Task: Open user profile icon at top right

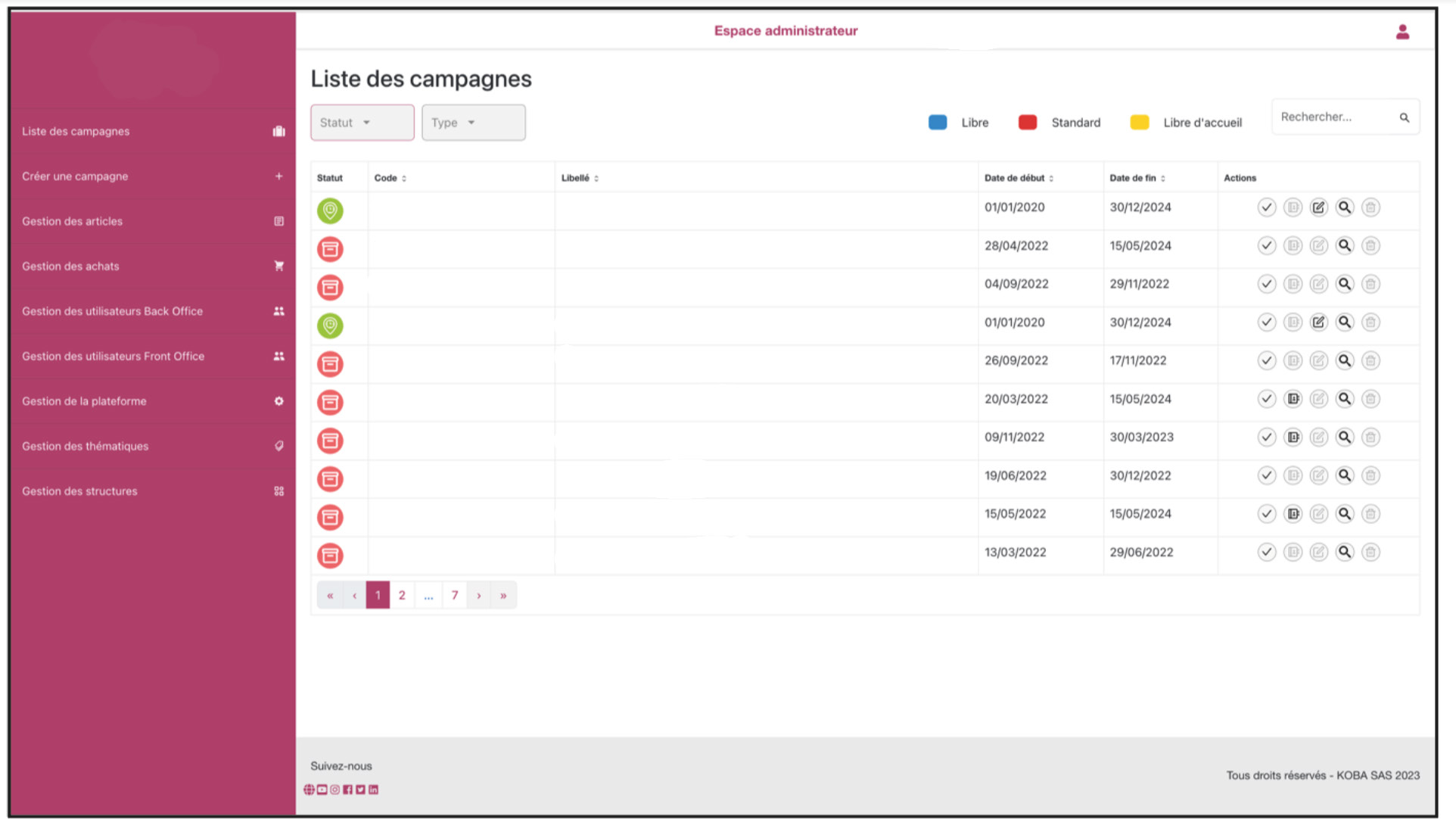Action: [1402, 32]
